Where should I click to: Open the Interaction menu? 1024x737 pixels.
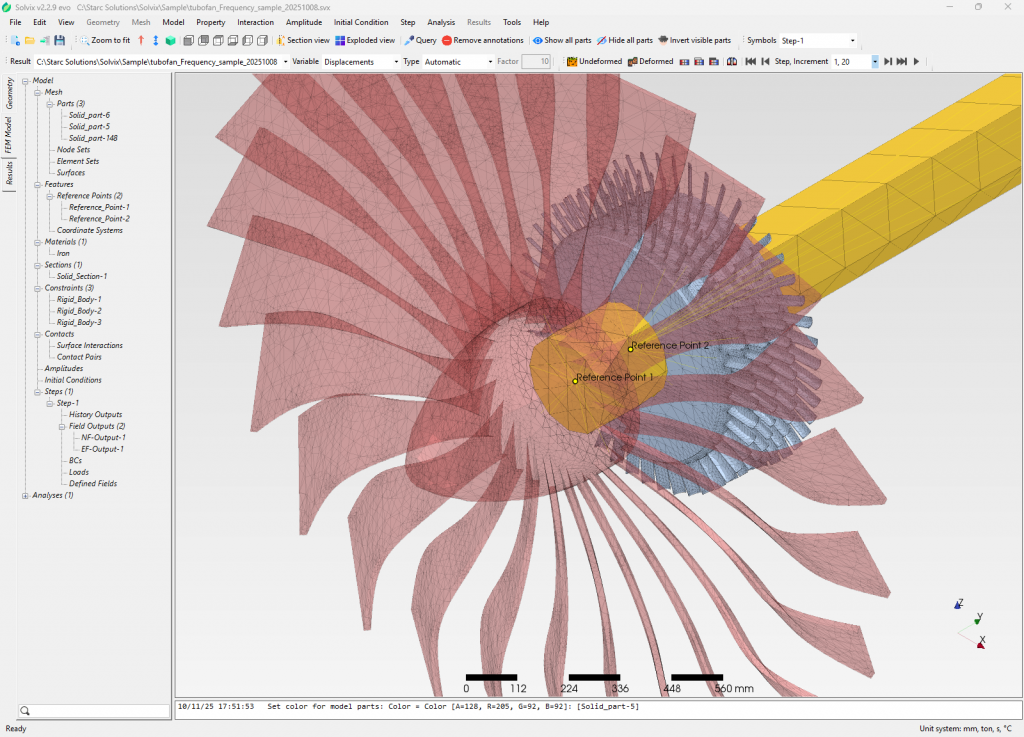click(255, 22)
